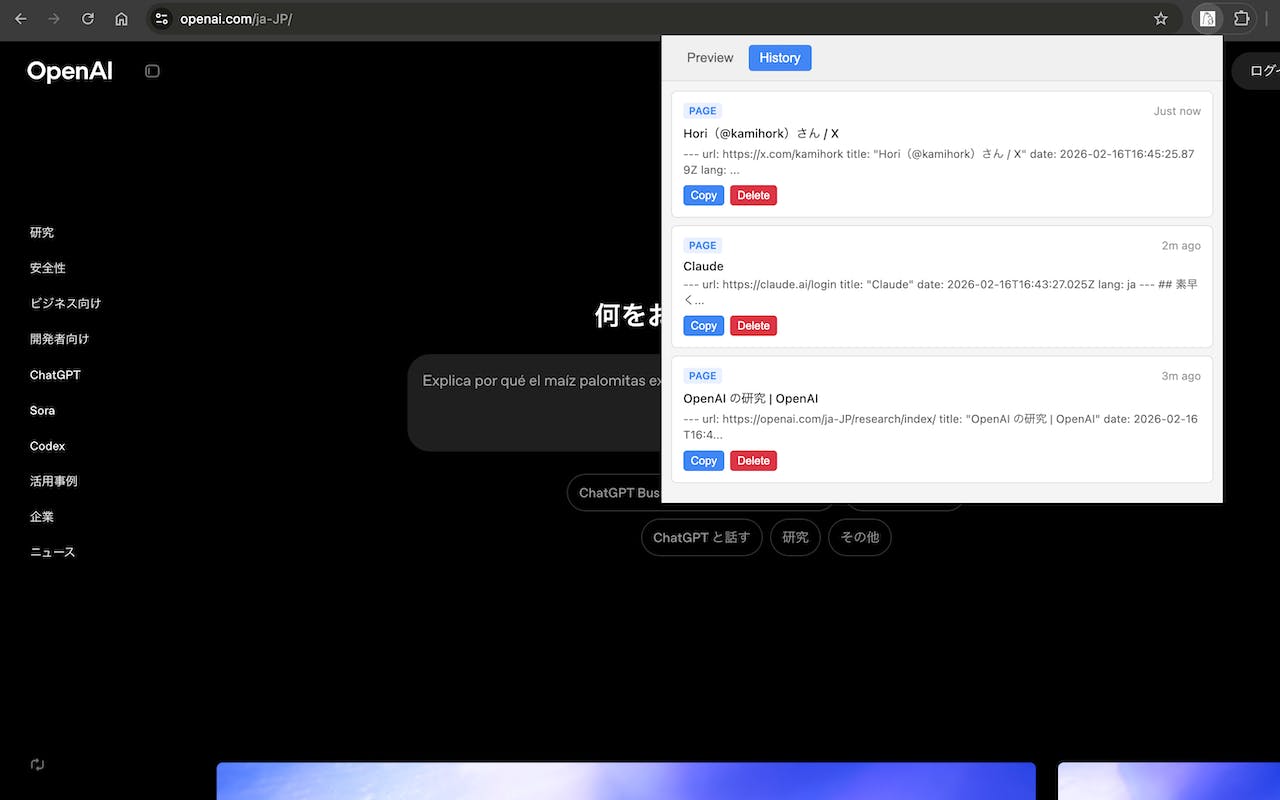Open 活用事例 in the sidebar

pos(53,481)
